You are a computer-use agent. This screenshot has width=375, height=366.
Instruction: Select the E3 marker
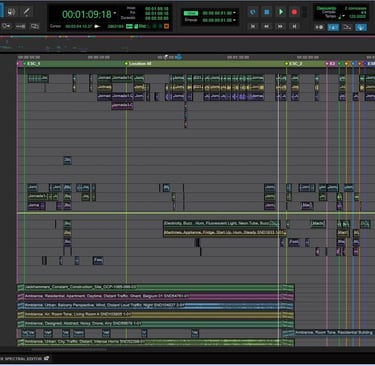[332, 63]
